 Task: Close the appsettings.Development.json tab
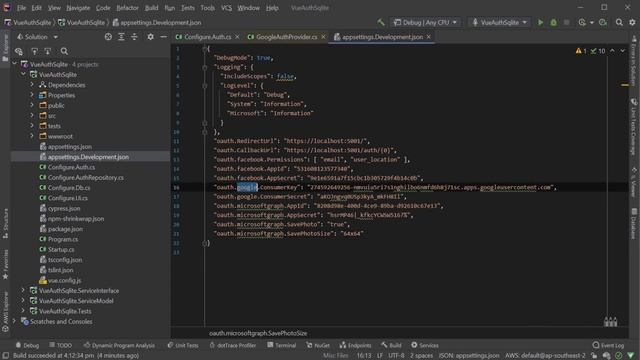pyautogui.click(x=429, y=37)
